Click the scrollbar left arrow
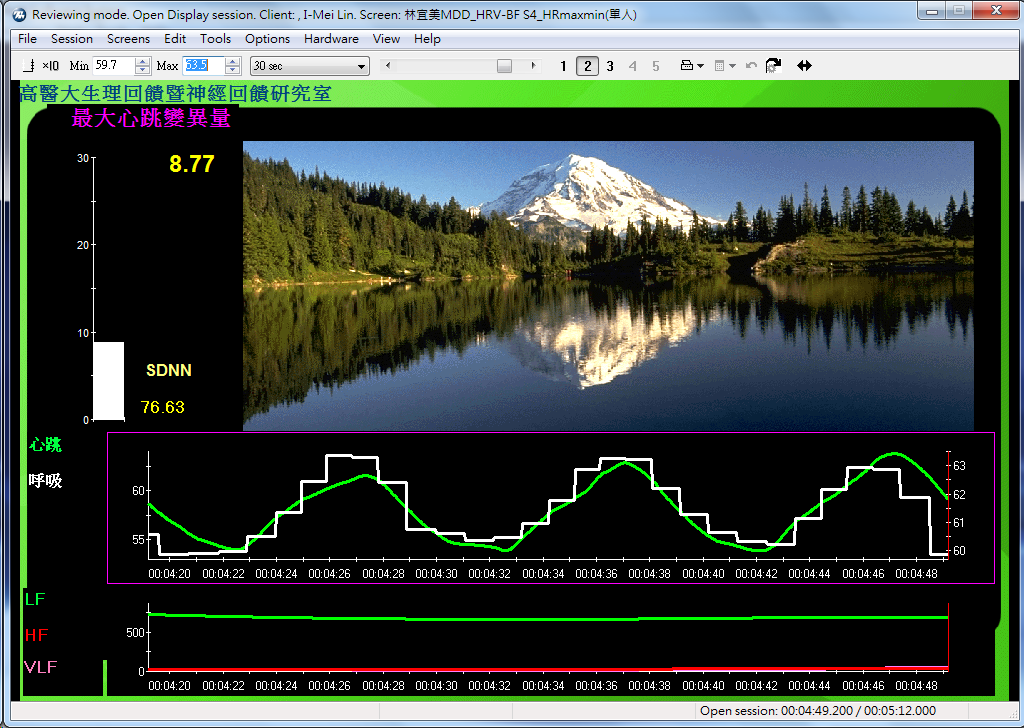 [388, 66]
